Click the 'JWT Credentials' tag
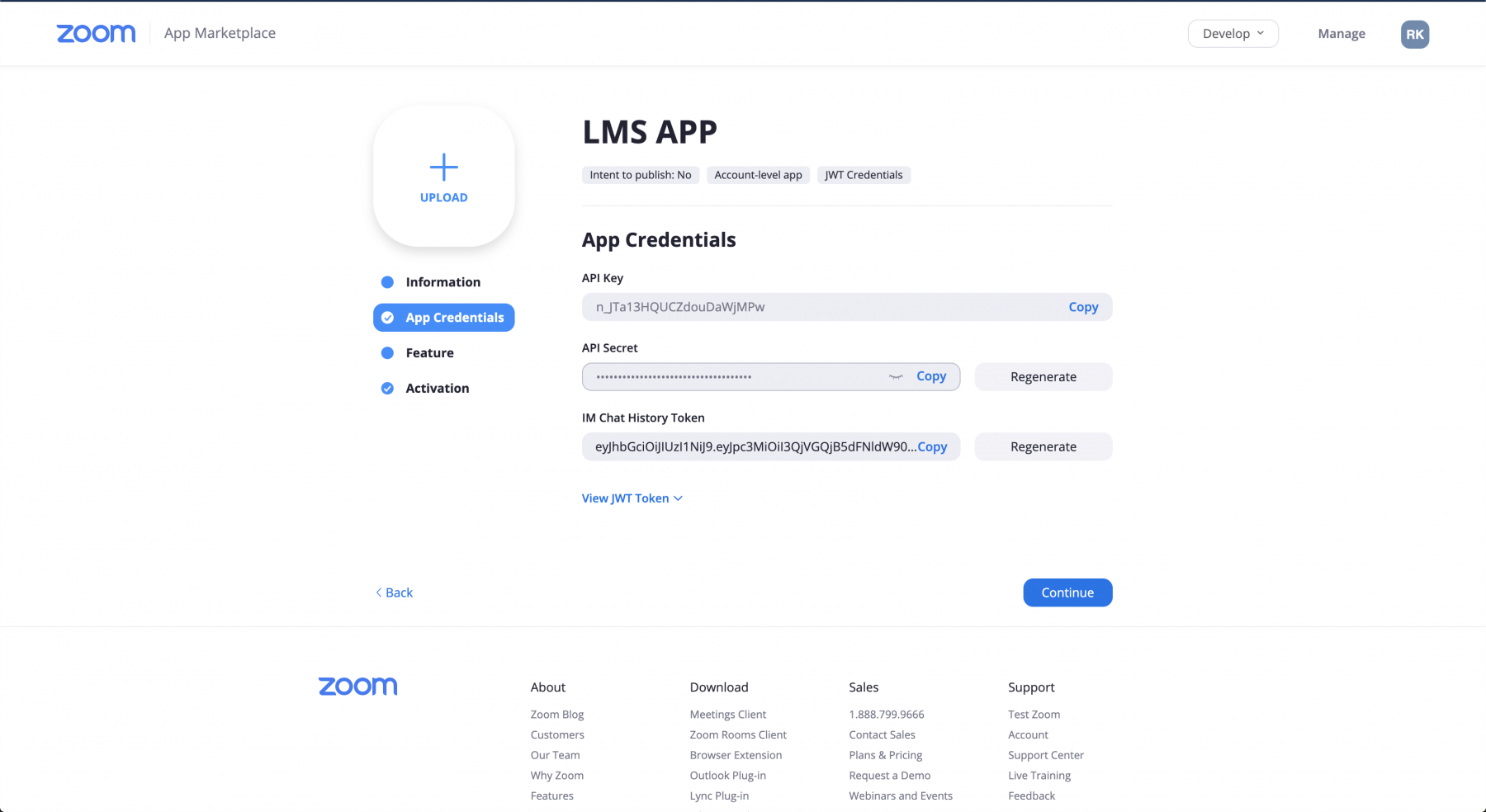Screen dimensions: 1486x812 (x=864, y=175)
